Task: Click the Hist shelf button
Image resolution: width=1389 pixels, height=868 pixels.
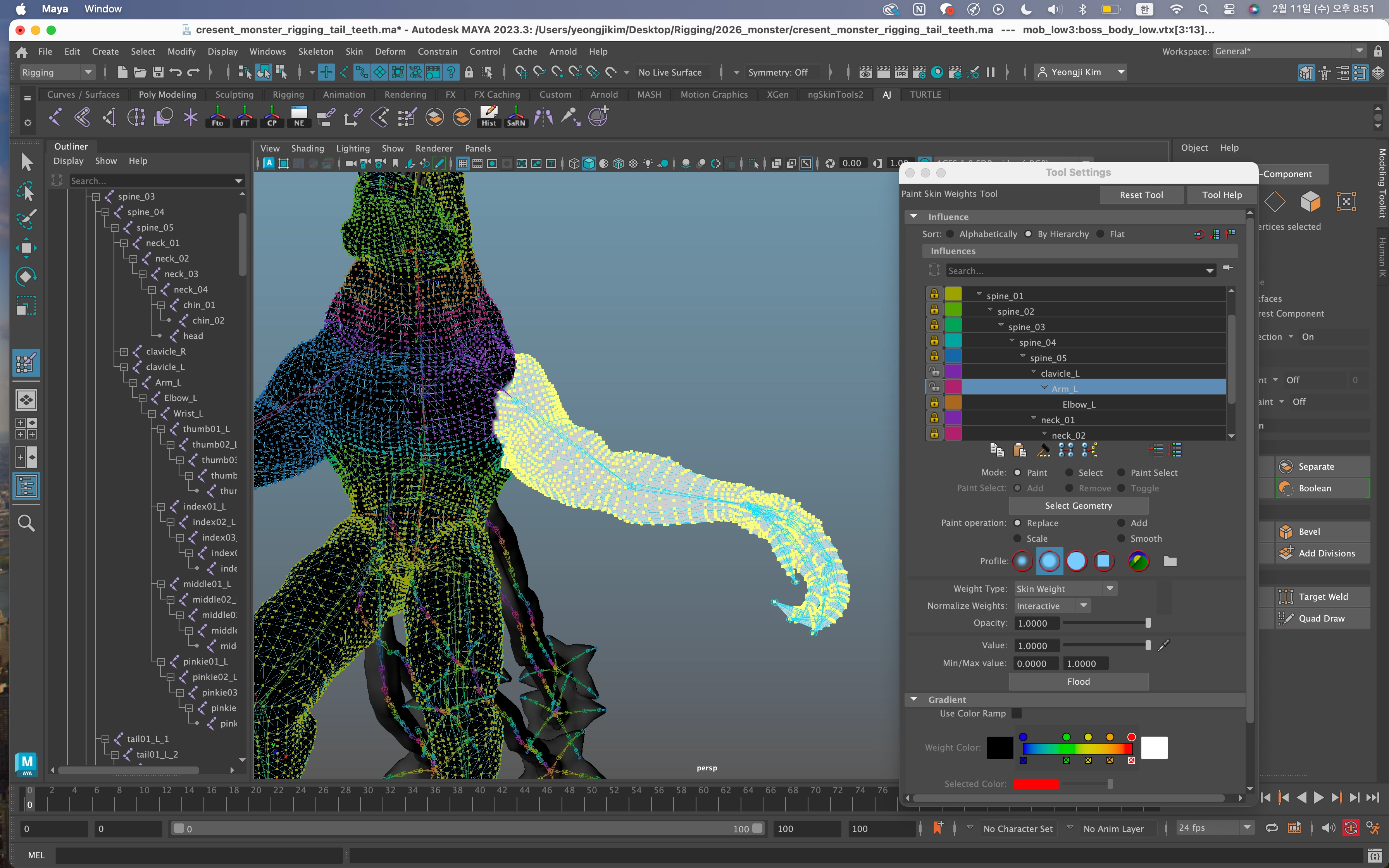Action: tap(488, 117)
